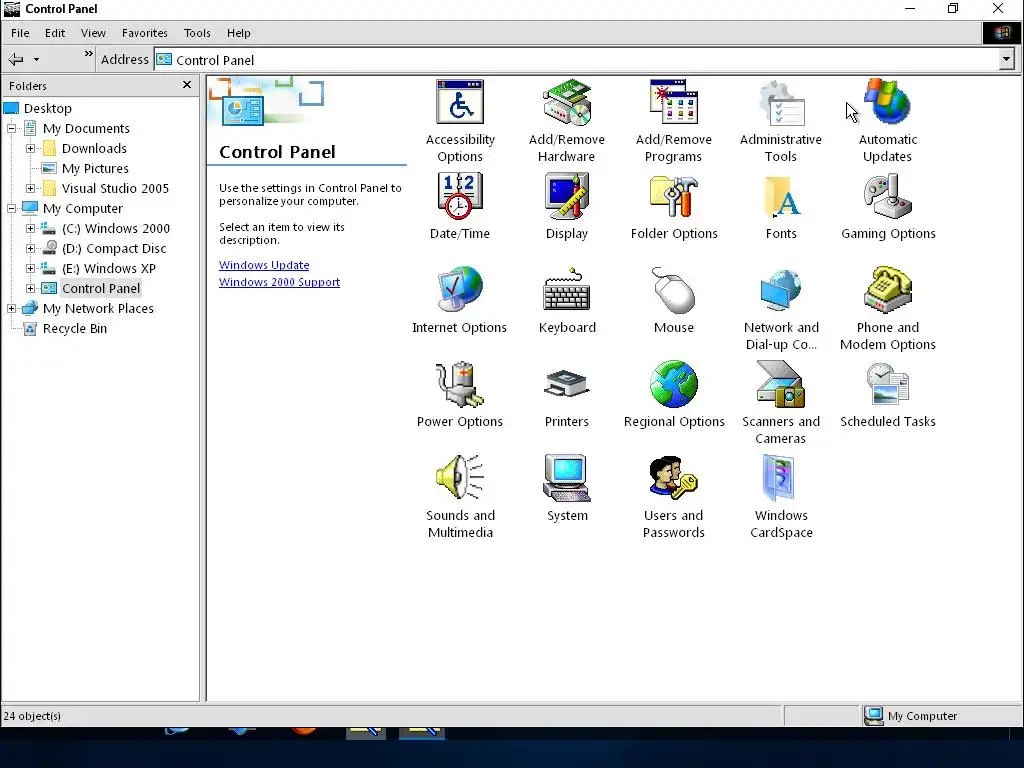
Task: Open Folder Options
Action: pos(674,196)
